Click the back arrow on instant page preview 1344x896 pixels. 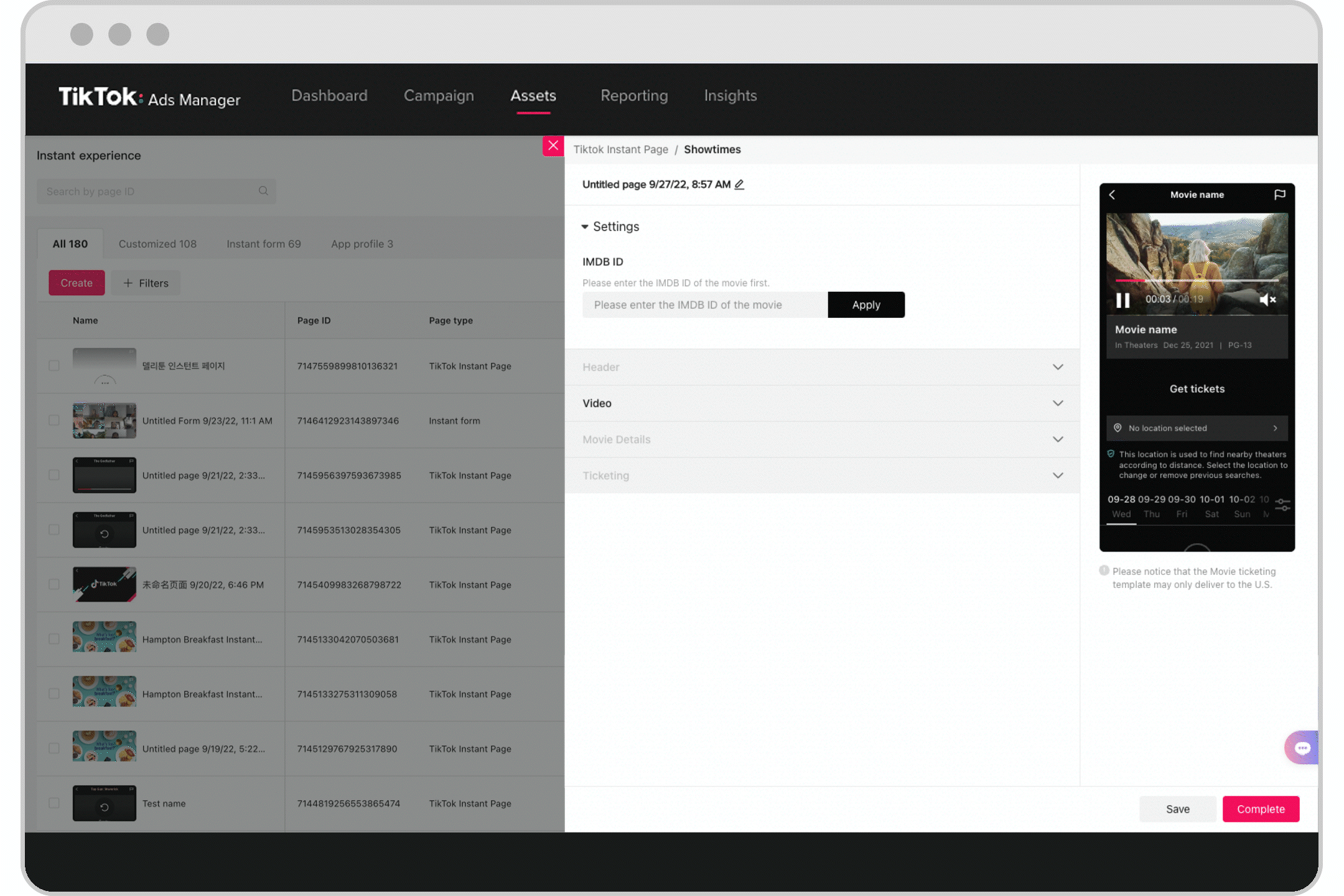pyautogui.click(x=1113, y=195)
